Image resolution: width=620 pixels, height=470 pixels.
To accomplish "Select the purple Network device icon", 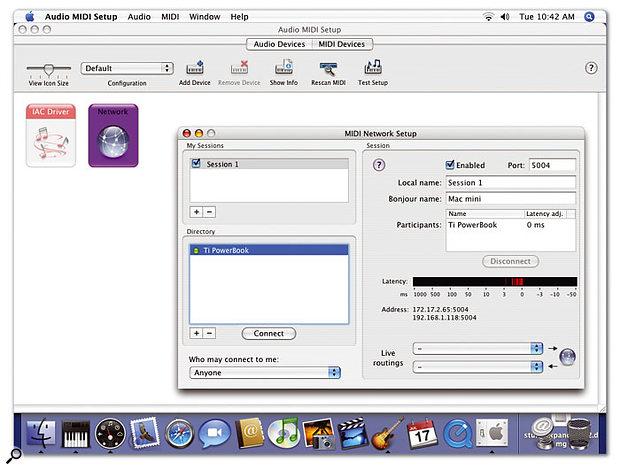I will point(113,136).
